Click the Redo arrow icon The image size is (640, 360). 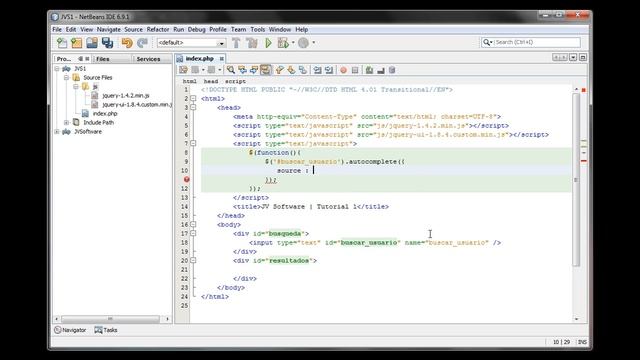pos(142,42)
